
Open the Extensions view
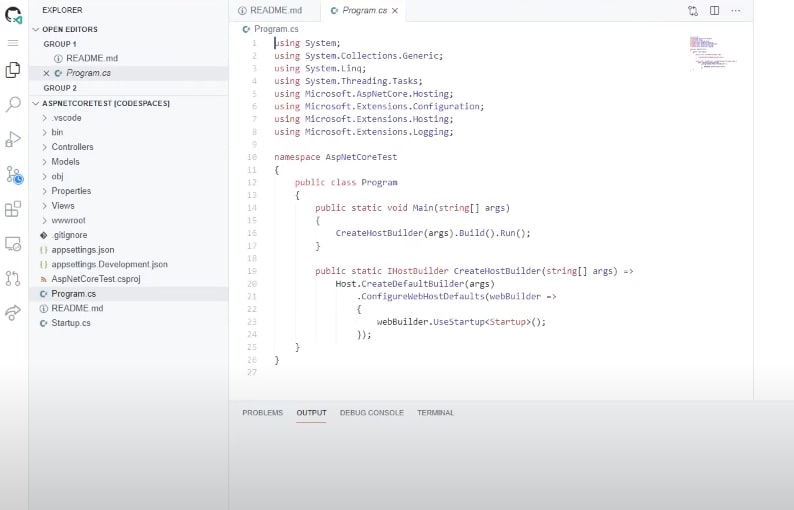(x=13, y=209)
